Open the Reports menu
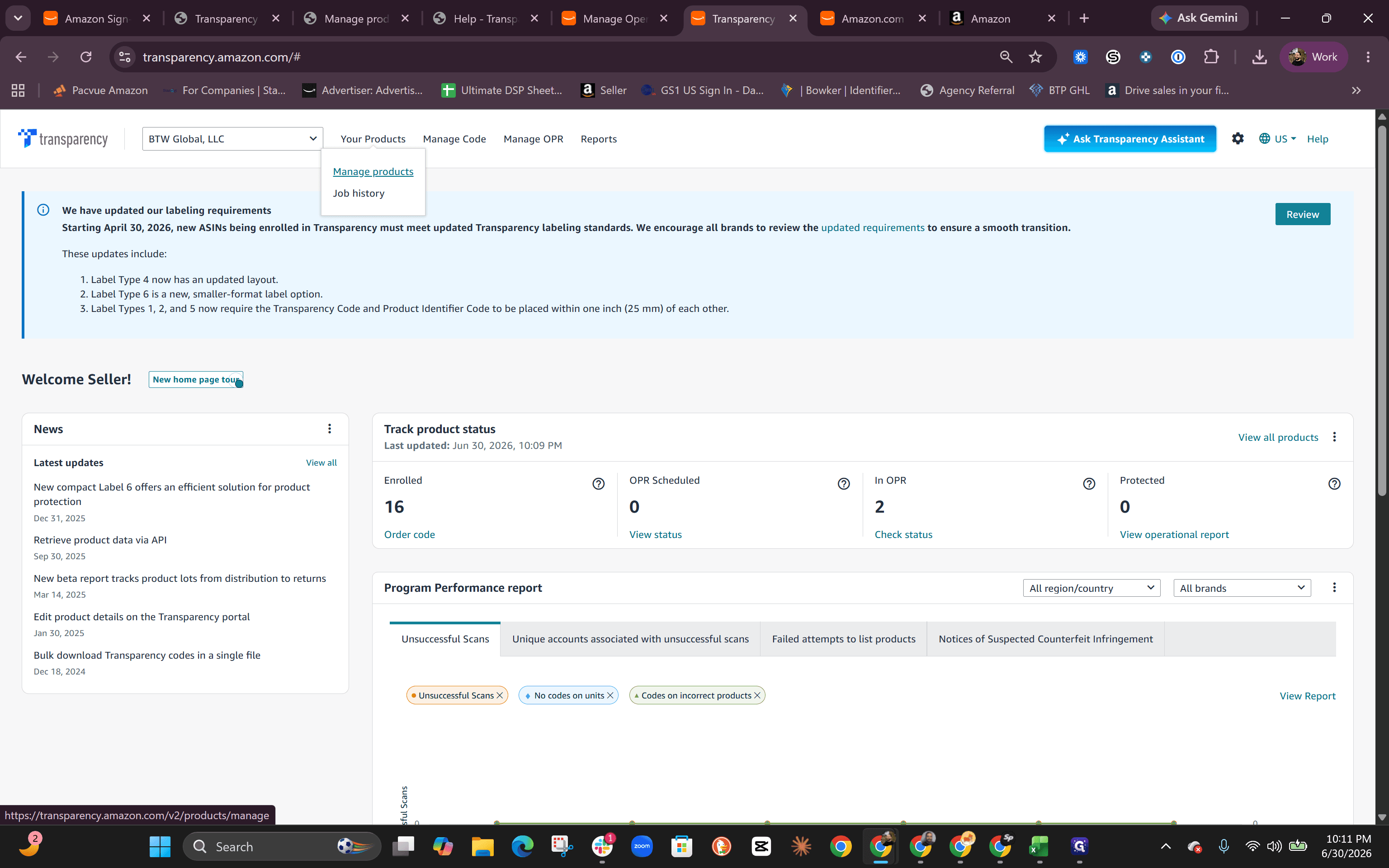The image size is (1389, 868). click(x=599, y=138)
